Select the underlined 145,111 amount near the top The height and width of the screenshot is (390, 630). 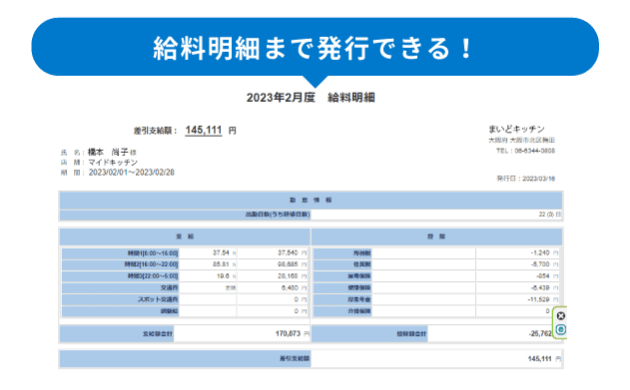pyautogui.click(x=203, y=130)
